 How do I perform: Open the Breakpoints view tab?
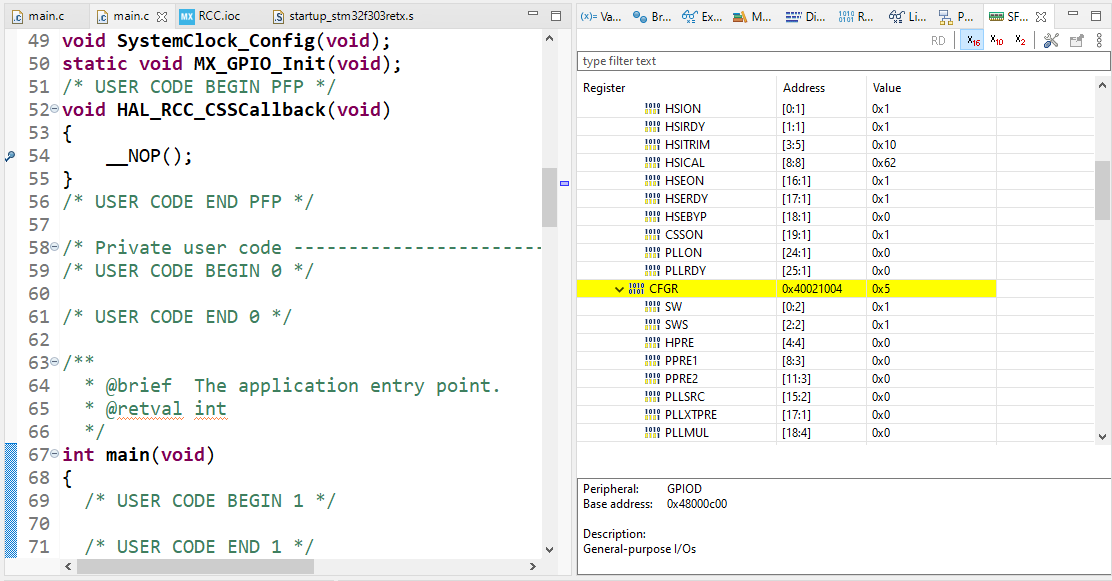click(651, 17)
